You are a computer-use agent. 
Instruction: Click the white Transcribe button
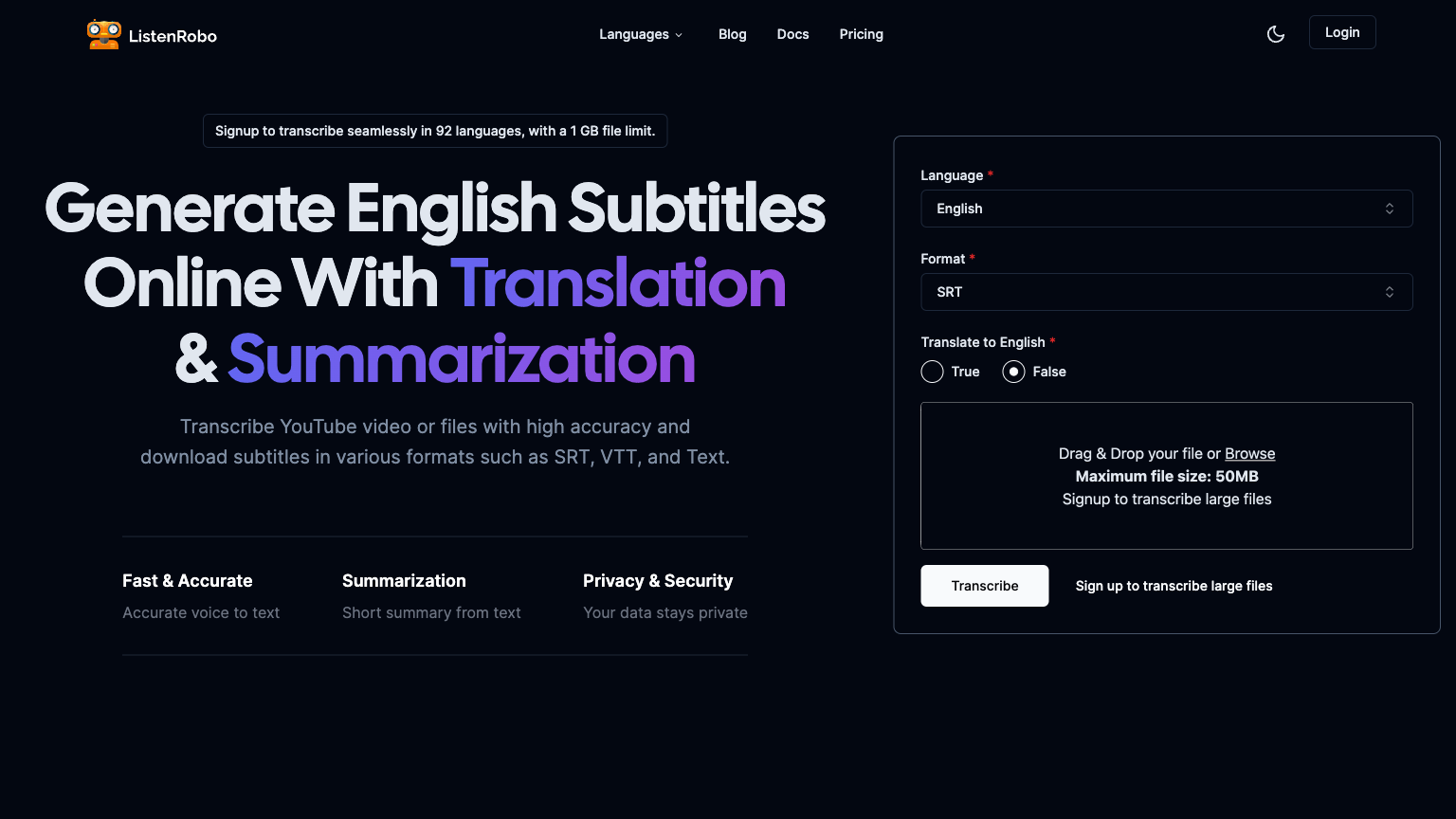[984, 586]
